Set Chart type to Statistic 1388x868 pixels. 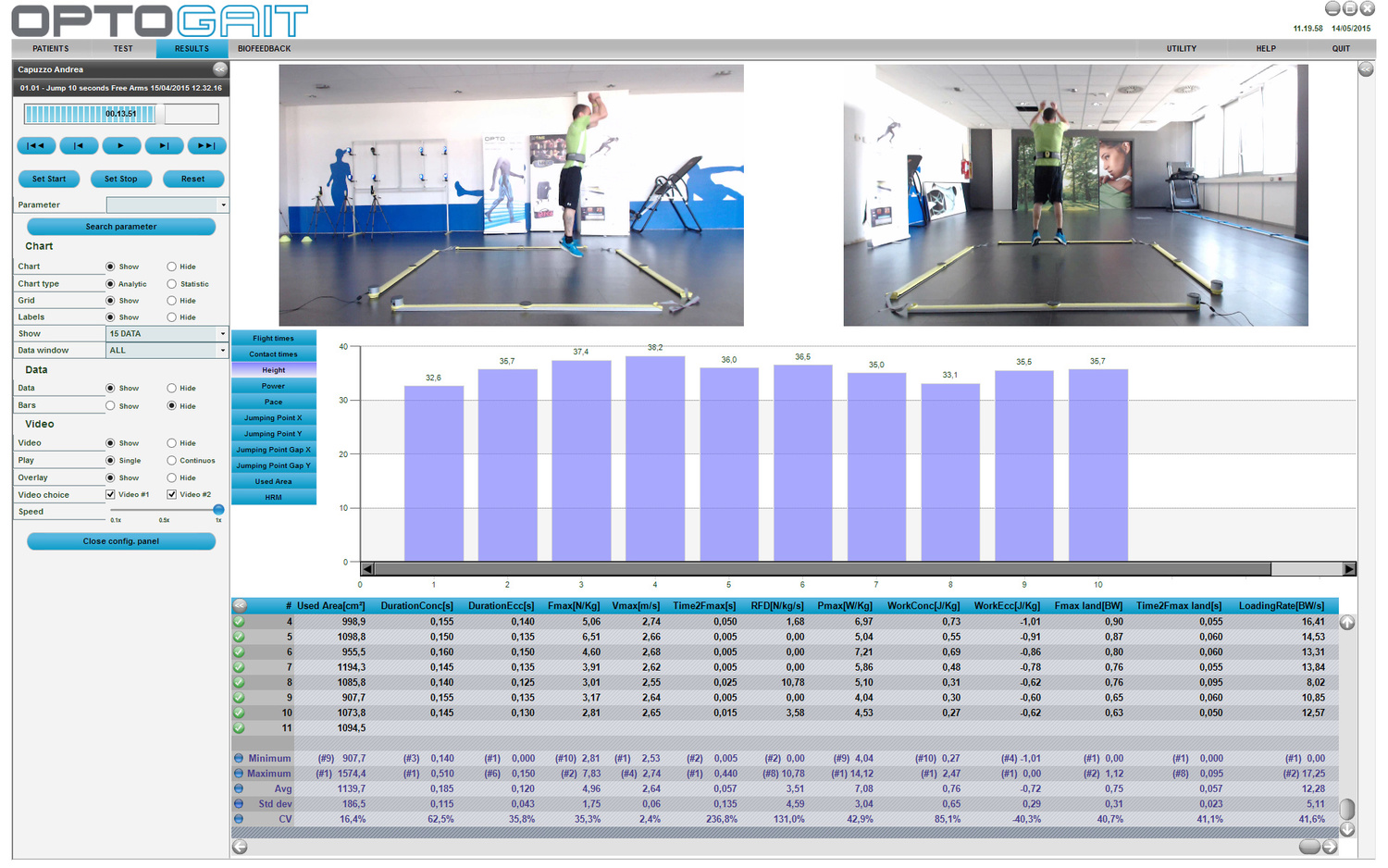tap(172, 284)
